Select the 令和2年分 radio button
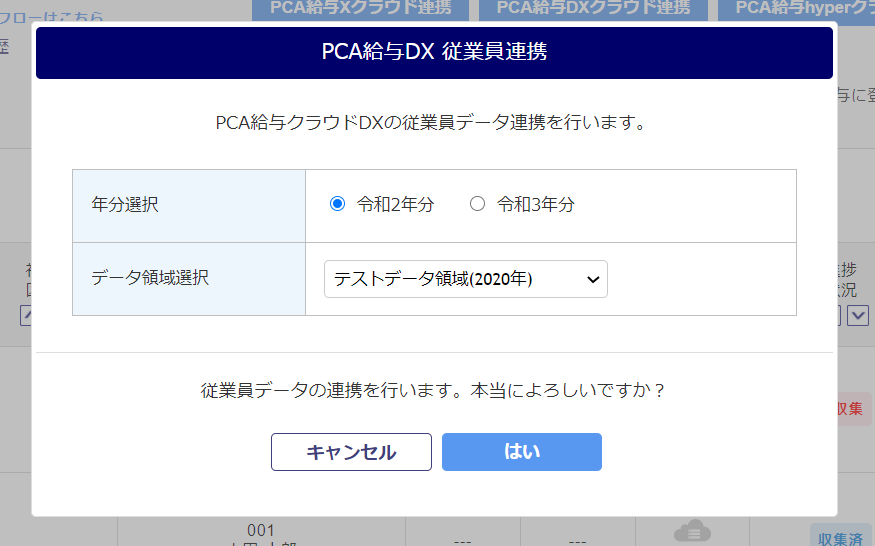 pyautogui.click(x=337, y=204)
